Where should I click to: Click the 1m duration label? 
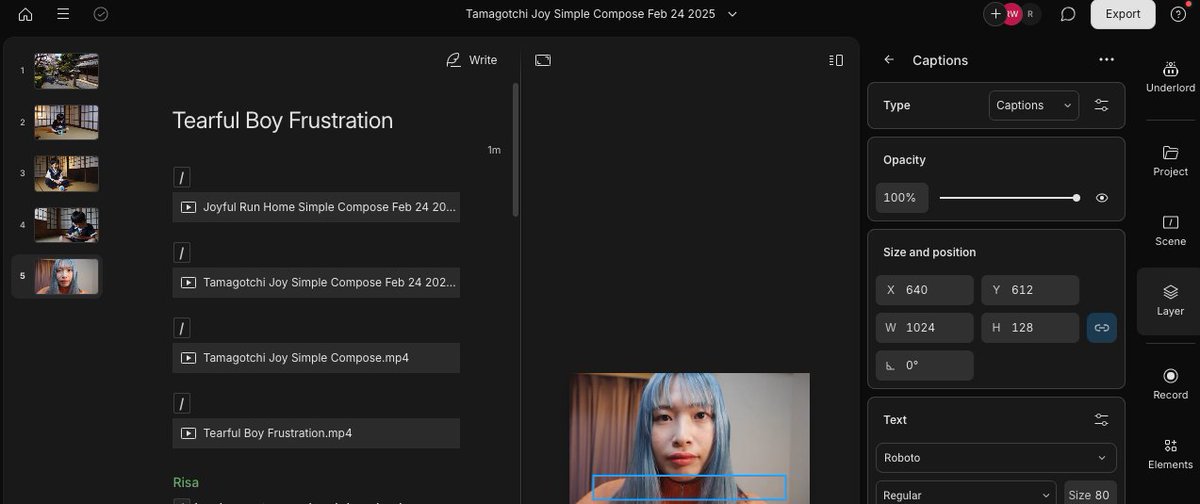pyautogui.click(x=494, y=150)
